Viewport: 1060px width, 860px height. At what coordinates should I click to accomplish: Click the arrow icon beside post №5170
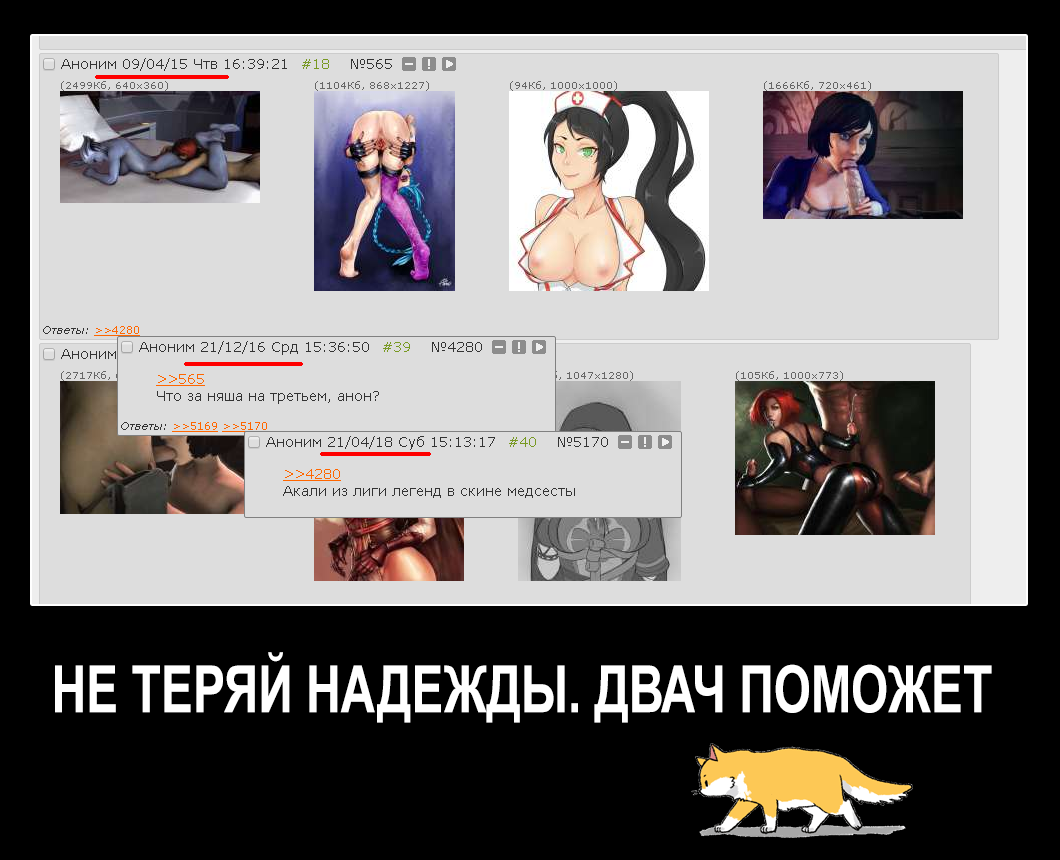tap(665, 442)
